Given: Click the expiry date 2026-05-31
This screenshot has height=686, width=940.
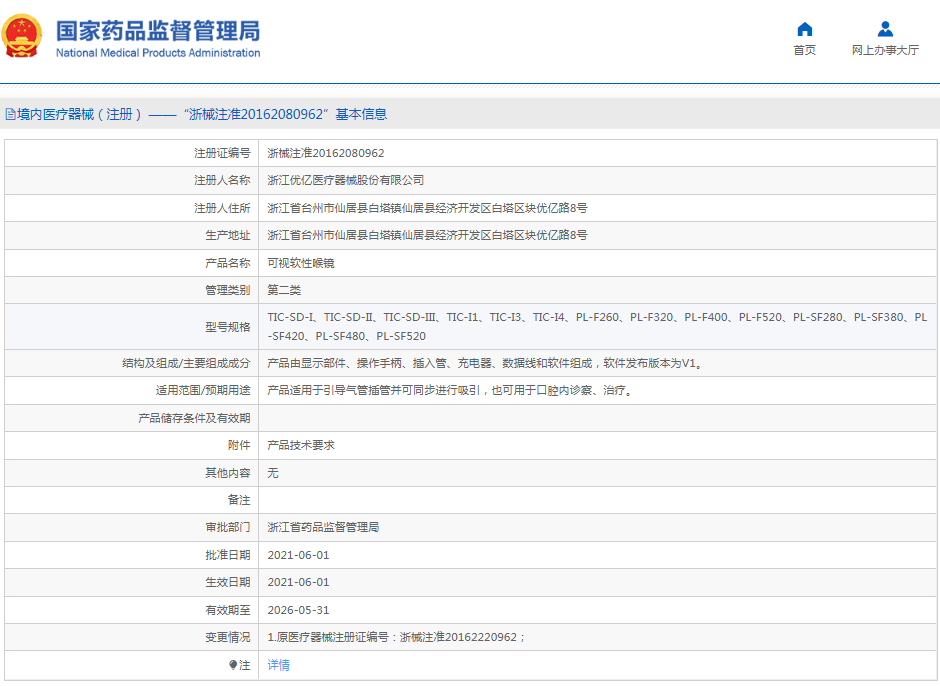Looking at the screenshot, I should (x=298, y=610).
